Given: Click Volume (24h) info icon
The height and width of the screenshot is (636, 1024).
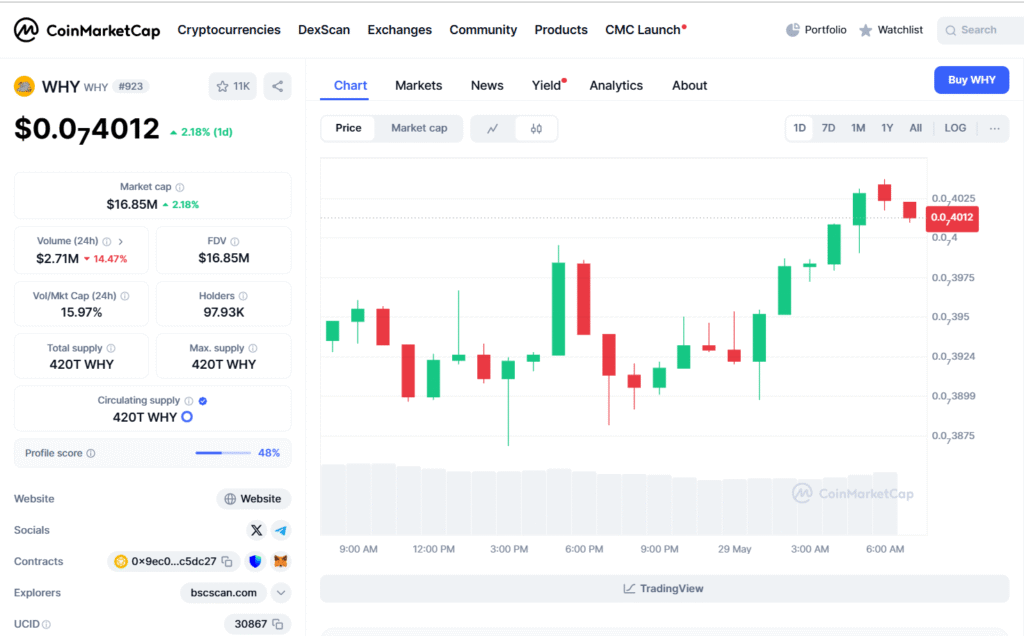Looking at the screenshot, I should (x=106, y=242).
